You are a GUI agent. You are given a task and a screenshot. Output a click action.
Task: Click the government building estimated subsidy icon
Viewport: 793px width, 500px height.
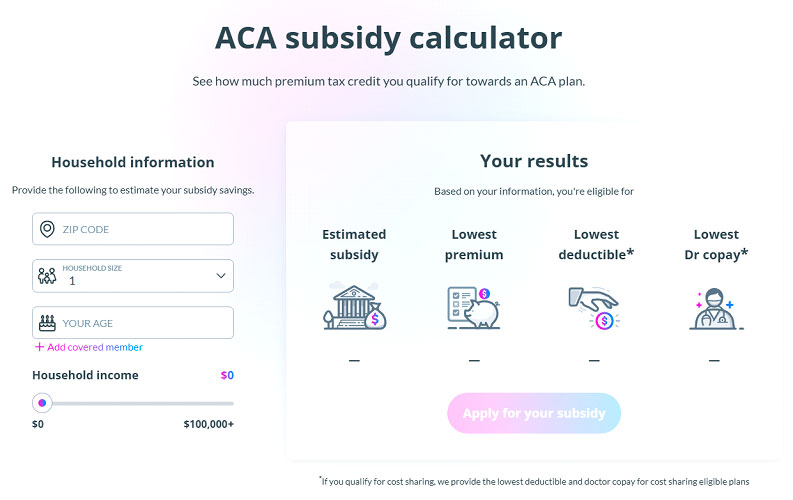pos(355,306)
